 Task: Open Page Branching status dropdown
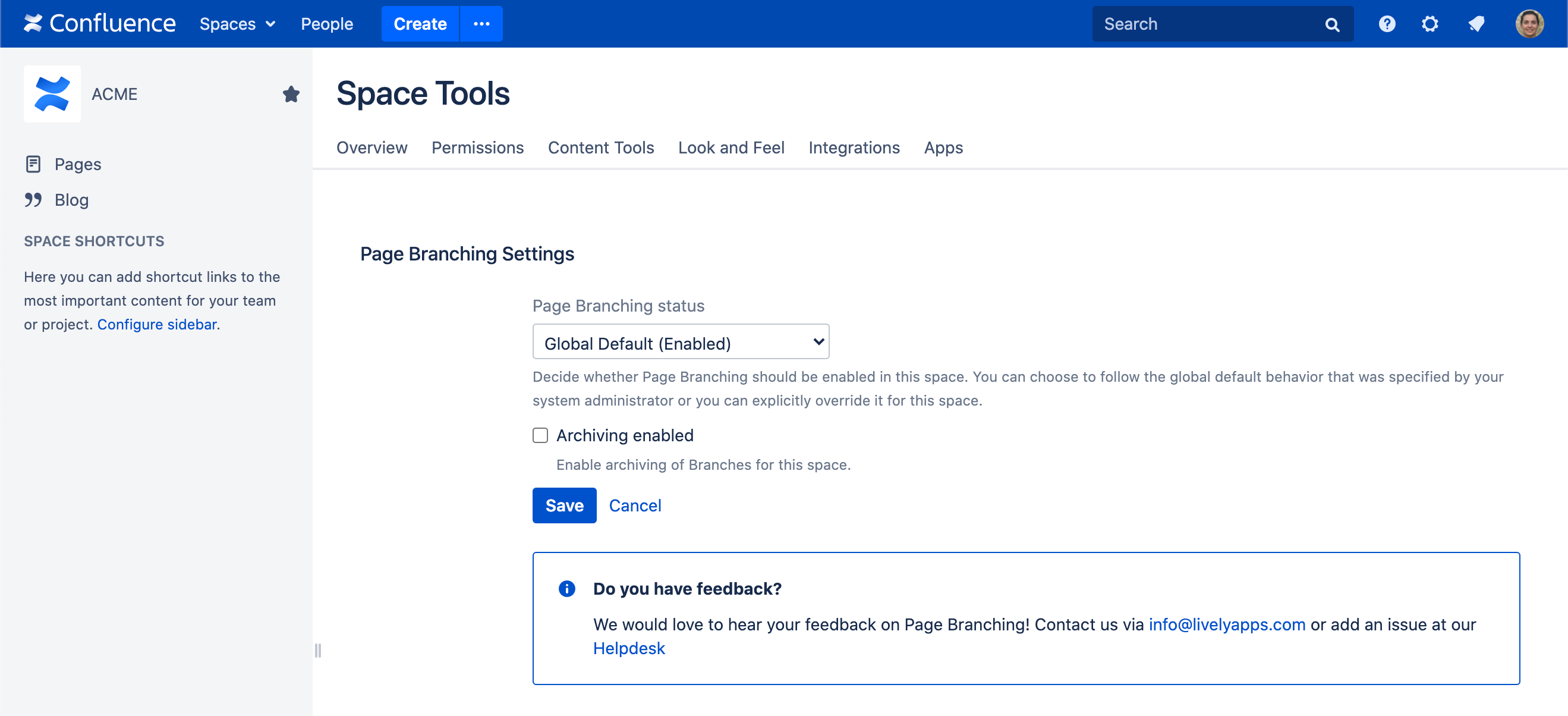pos(680,342)
